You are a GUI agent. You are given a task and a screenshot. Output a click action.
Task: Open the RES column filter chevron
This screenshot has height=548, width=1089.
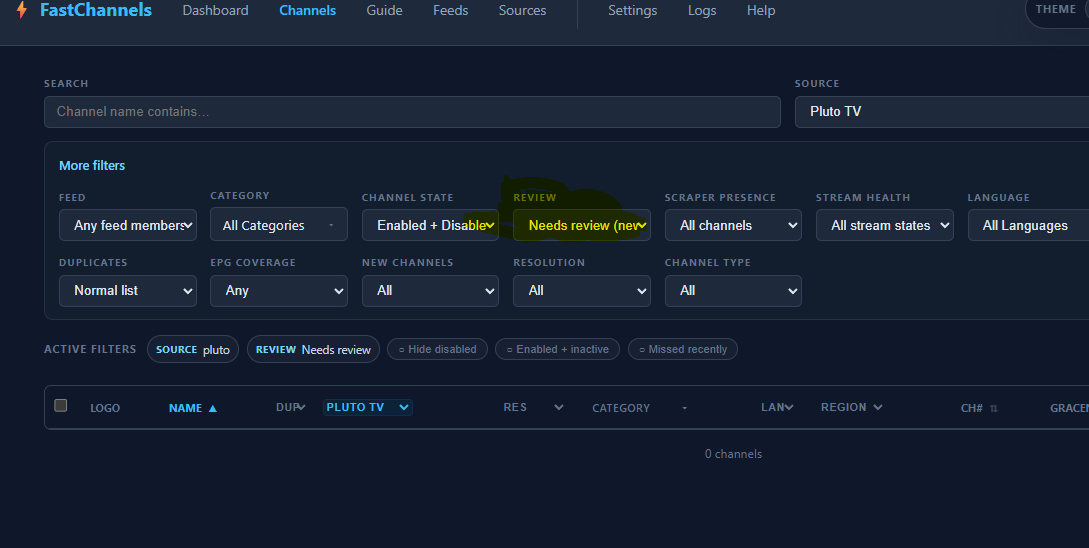click(559, 408)
